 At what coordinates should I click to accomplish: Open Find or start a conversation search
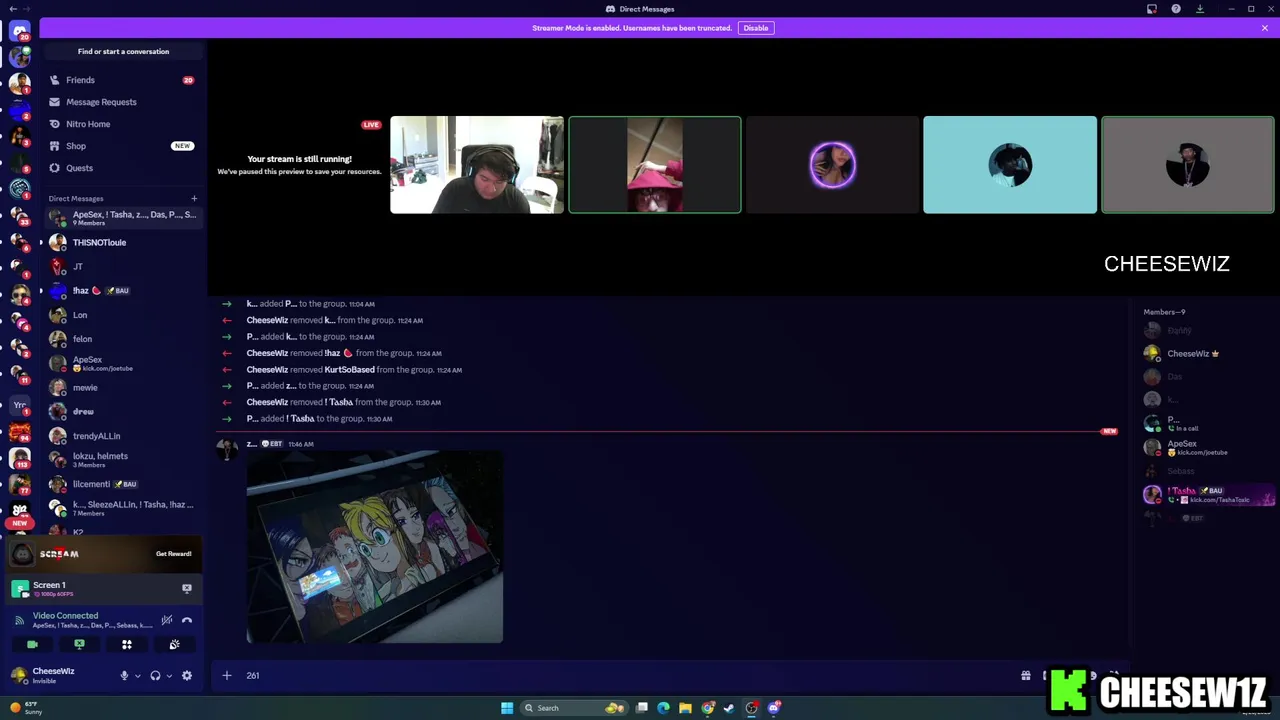123,51
